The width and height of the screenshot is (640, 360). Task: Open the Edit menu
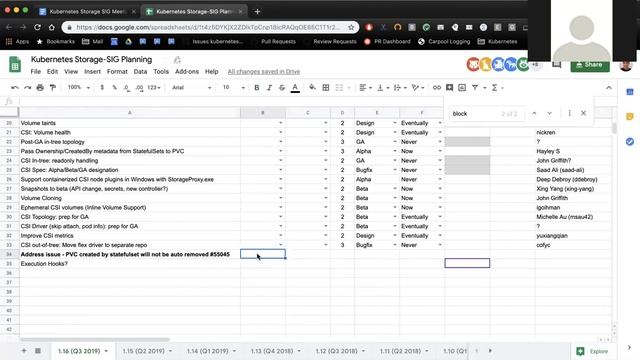click(x=52, y=71)
